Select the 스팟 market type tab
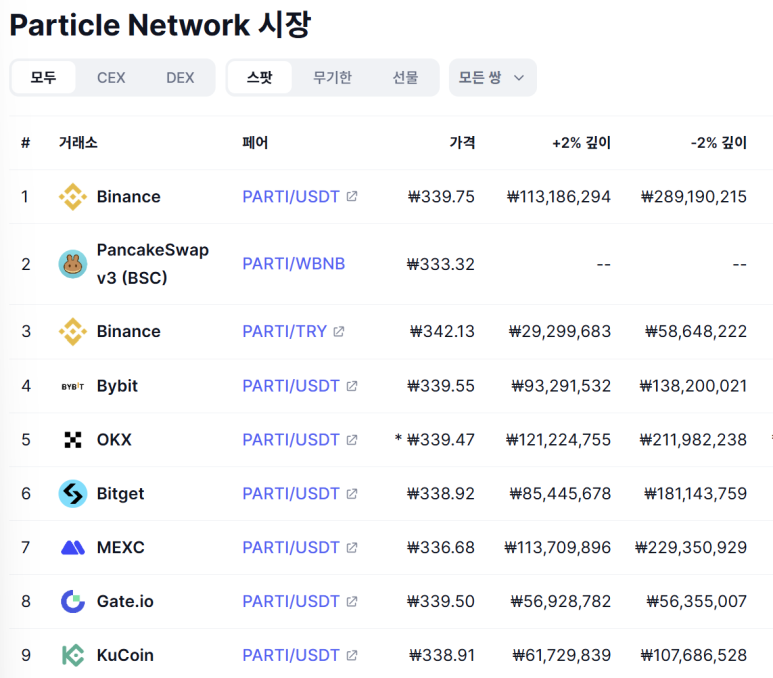 point(260,77)
